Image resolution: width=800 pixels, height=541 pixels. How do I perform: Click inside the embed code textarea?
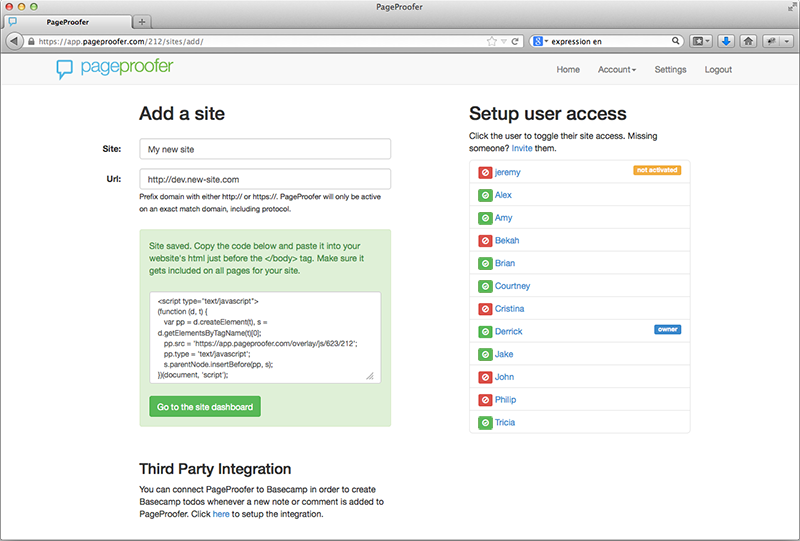coord(265,338)
